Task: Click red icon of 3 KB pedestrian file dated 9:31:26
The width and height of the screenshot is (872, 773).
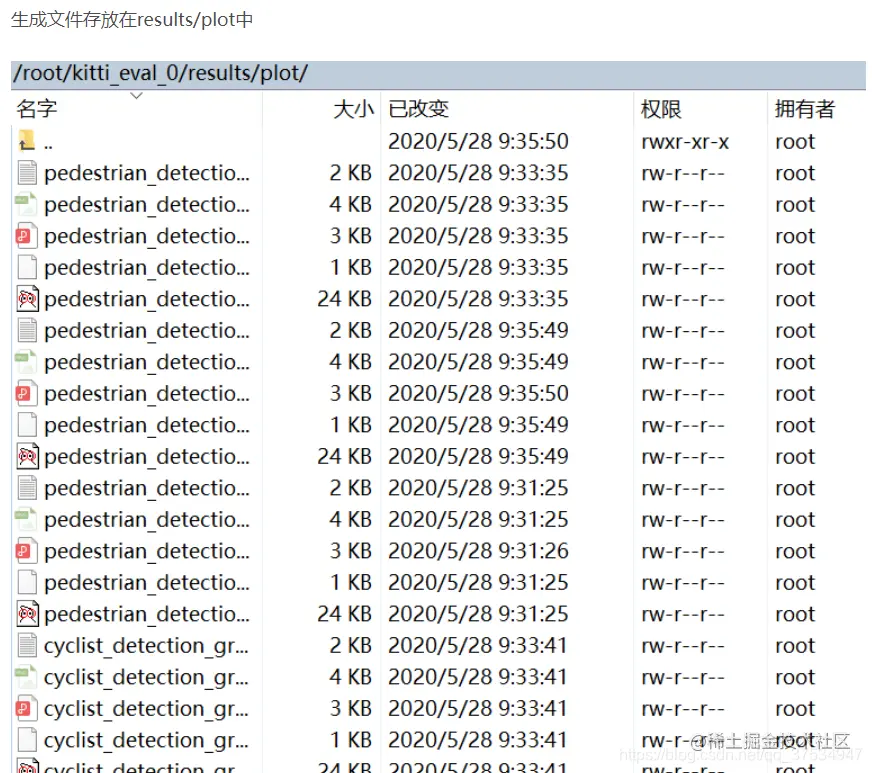Action: point(27,551)
